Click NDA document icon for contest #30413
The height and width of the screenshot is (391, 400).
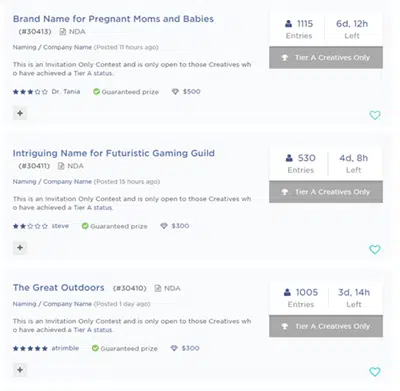(63, 32)
